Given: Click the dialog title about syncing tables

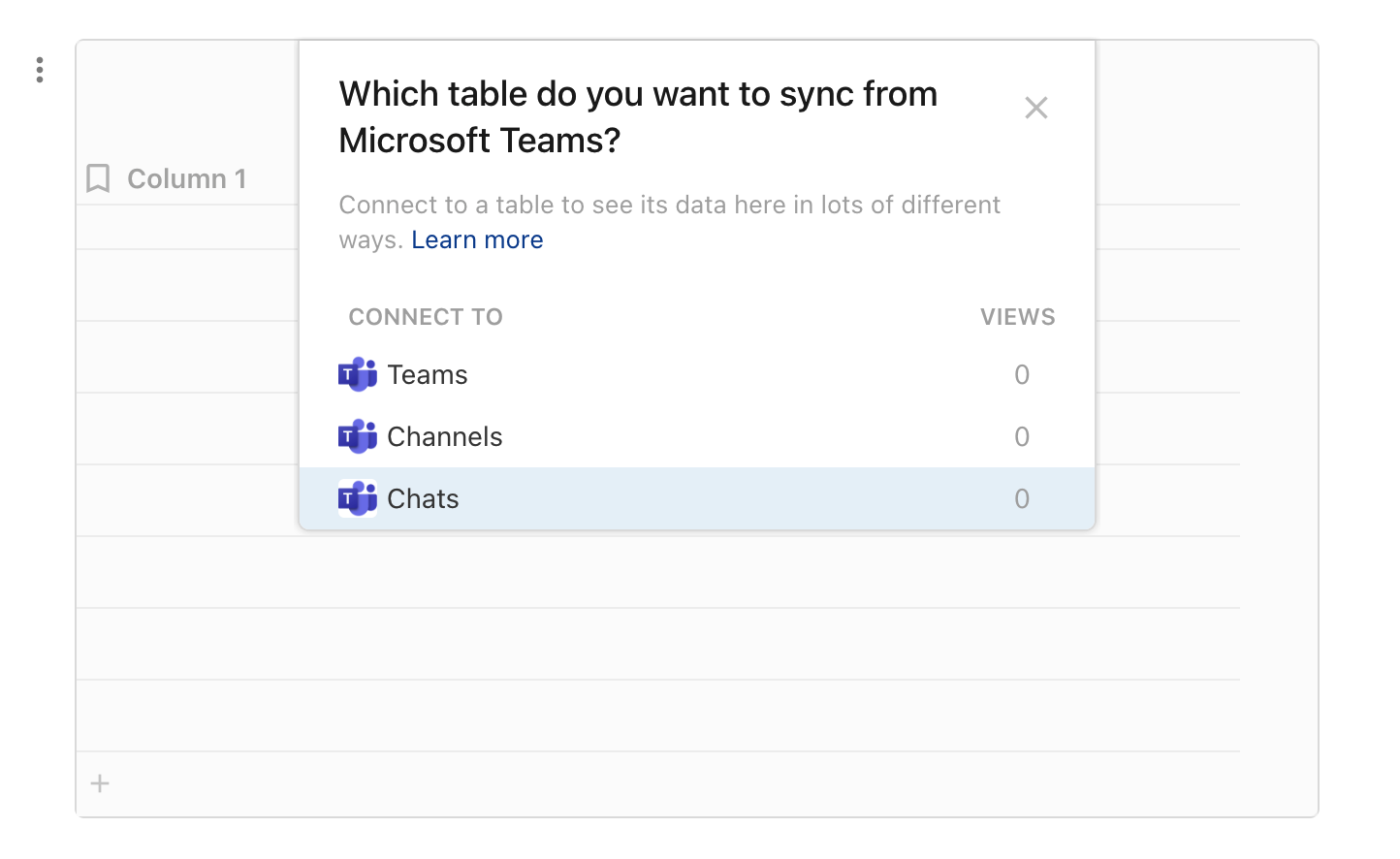Looking at the screenshot, I should (637, 116).
